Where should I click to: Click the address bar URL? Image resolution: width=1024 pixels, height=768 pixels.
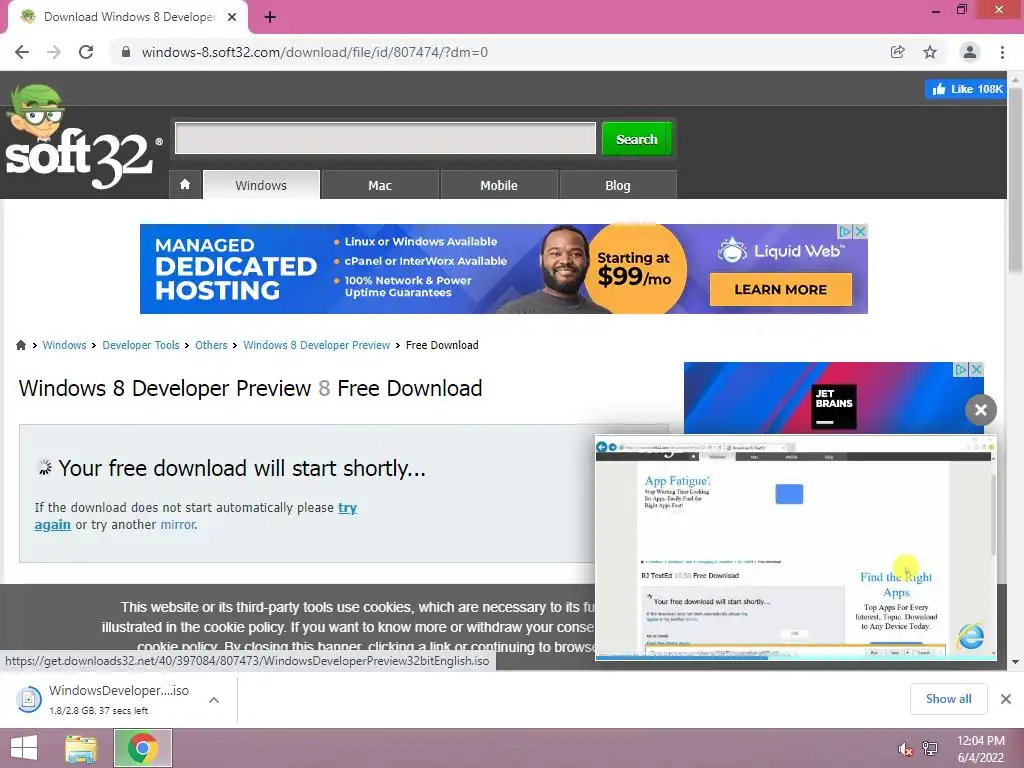click(315, 52)
